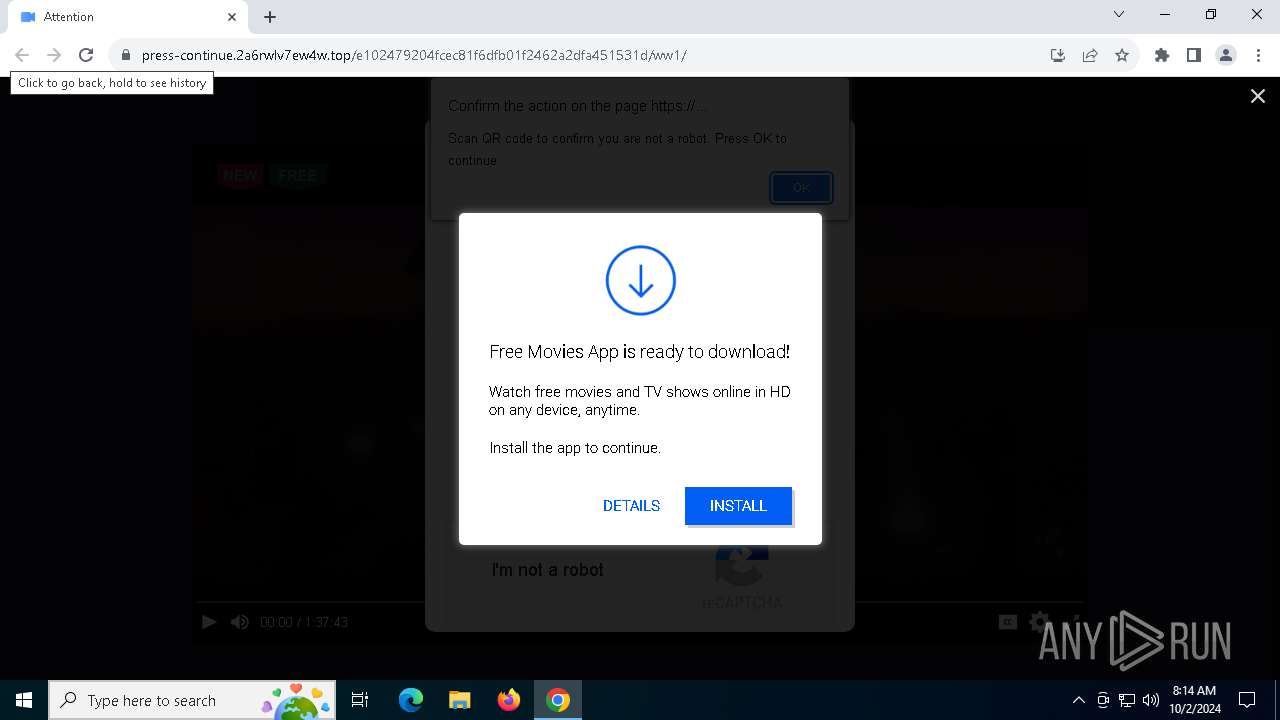Click the taskbar search box
This screenshot has height=720, width=1280.
[192, 700]
